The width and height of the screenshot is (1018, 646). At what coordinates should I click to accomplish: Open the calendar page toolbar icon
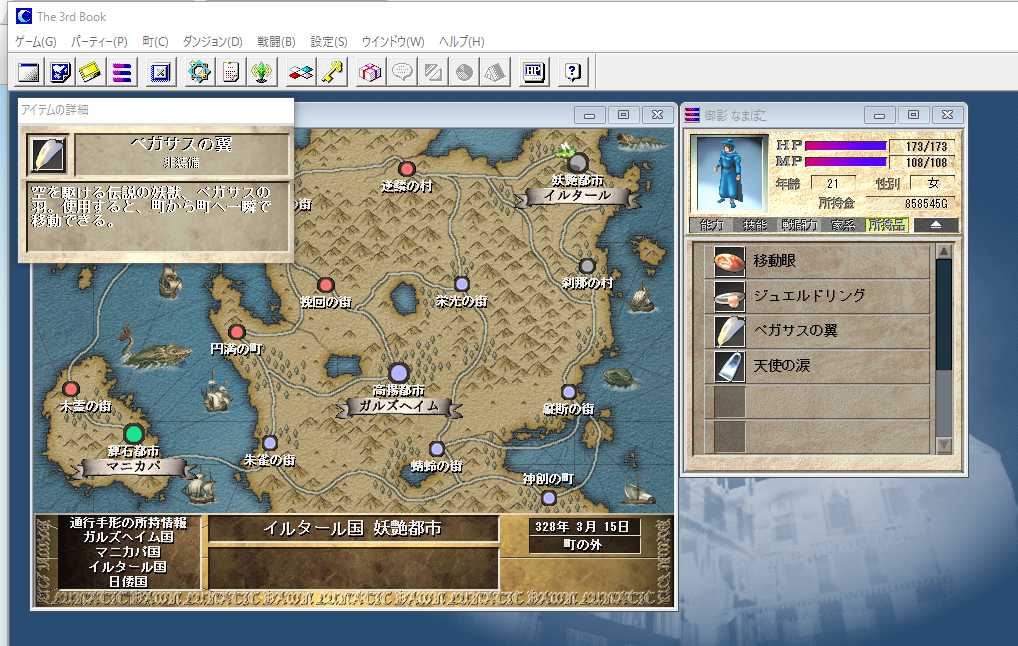click(x=230, y=72)
